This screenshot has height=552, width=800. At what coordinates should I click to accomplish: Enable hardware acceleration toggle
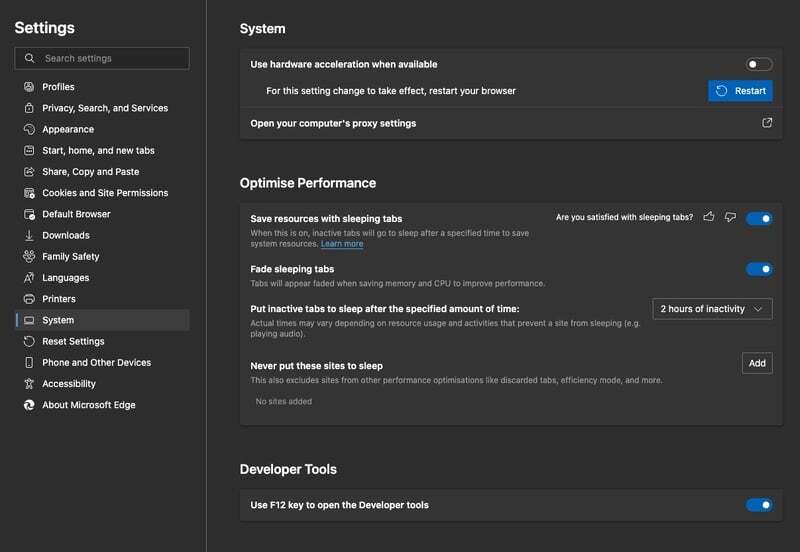[x=759, y=64]
